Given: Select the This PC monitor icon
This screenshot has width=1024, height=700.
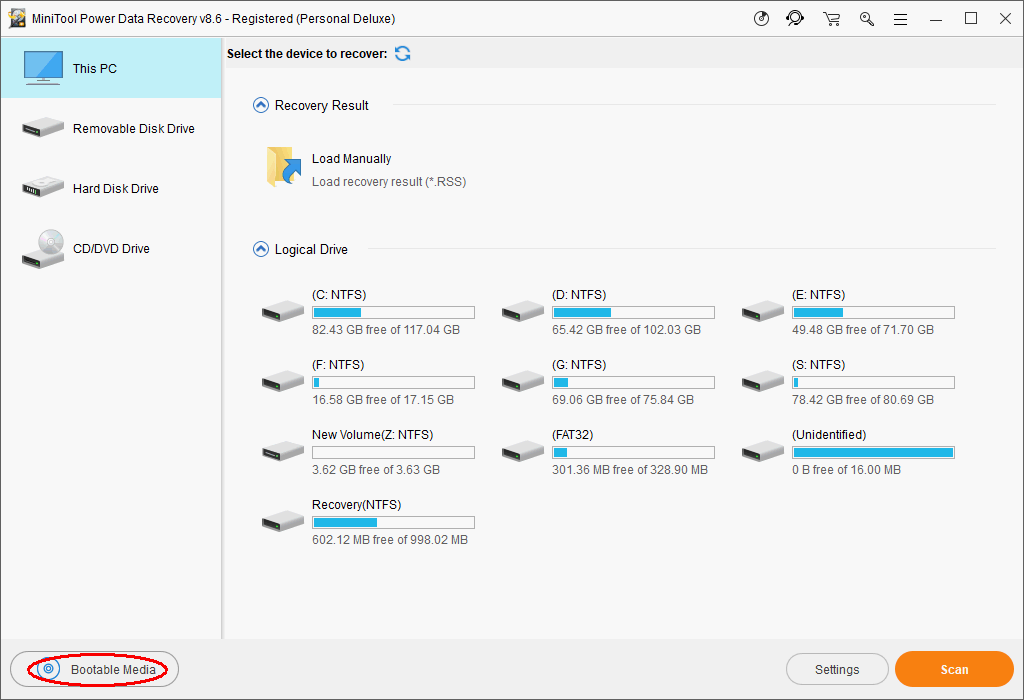Looking at the screenshot, I should click(x=43, y=68).
